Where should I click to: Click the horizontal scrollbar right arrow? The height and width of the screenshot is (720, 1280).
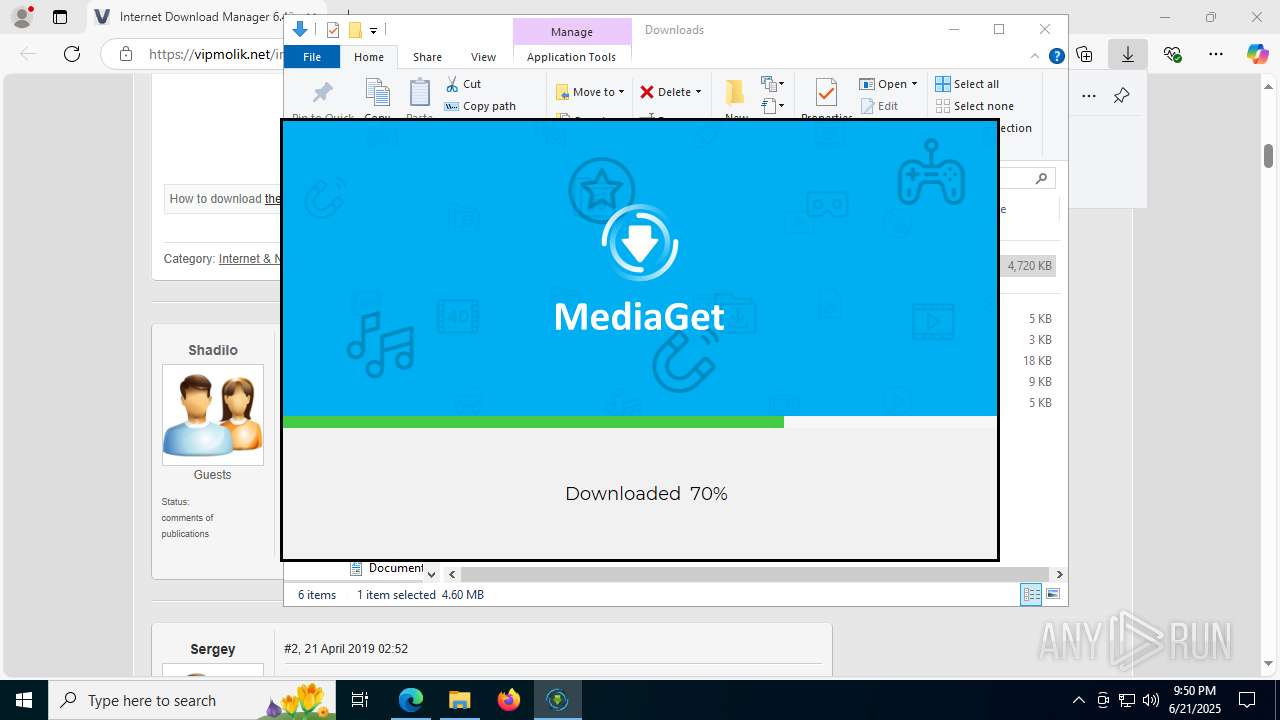1059,574
